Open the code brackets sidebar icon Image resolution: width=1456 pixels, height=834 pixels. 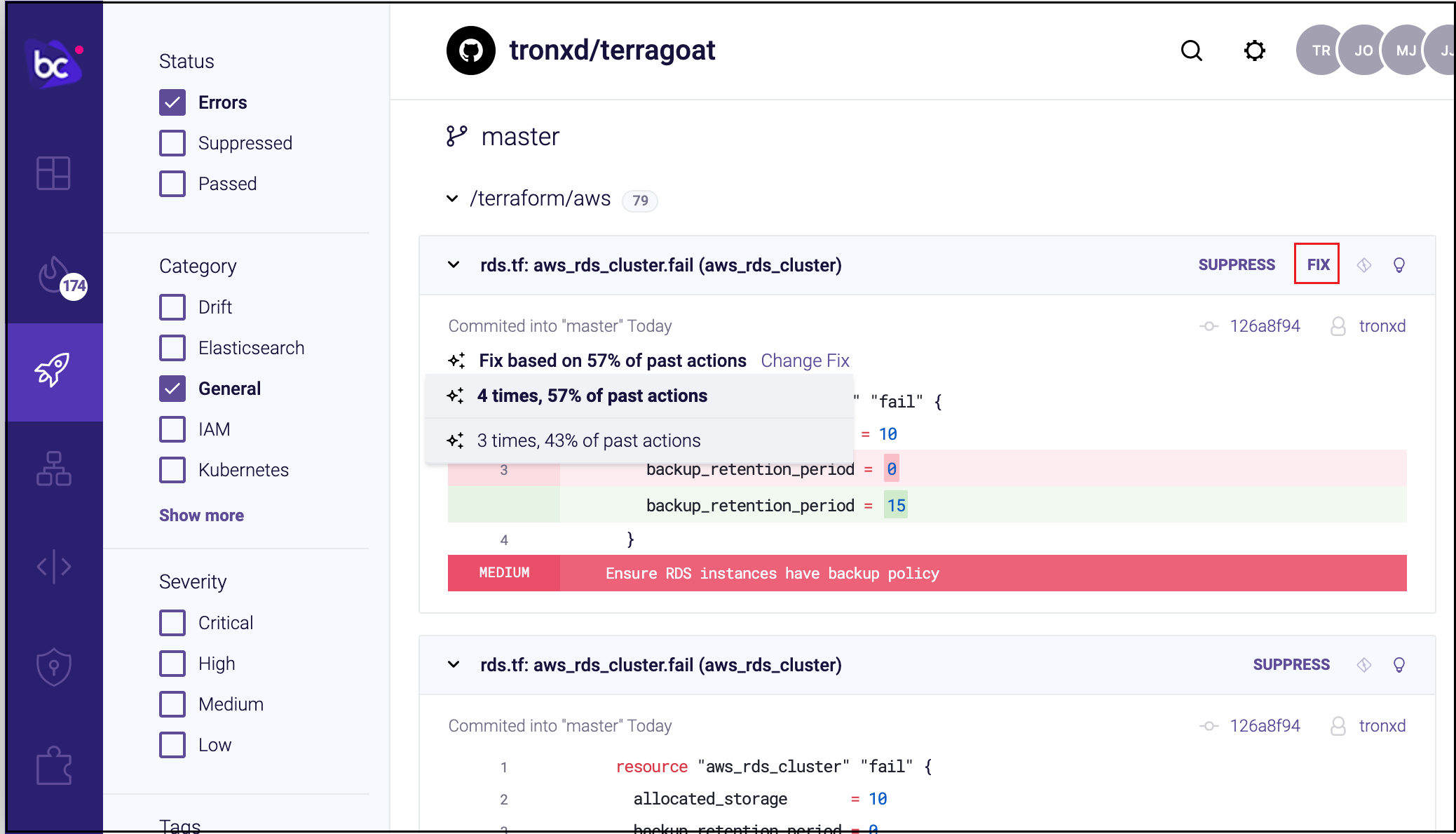tap(53, 566)
